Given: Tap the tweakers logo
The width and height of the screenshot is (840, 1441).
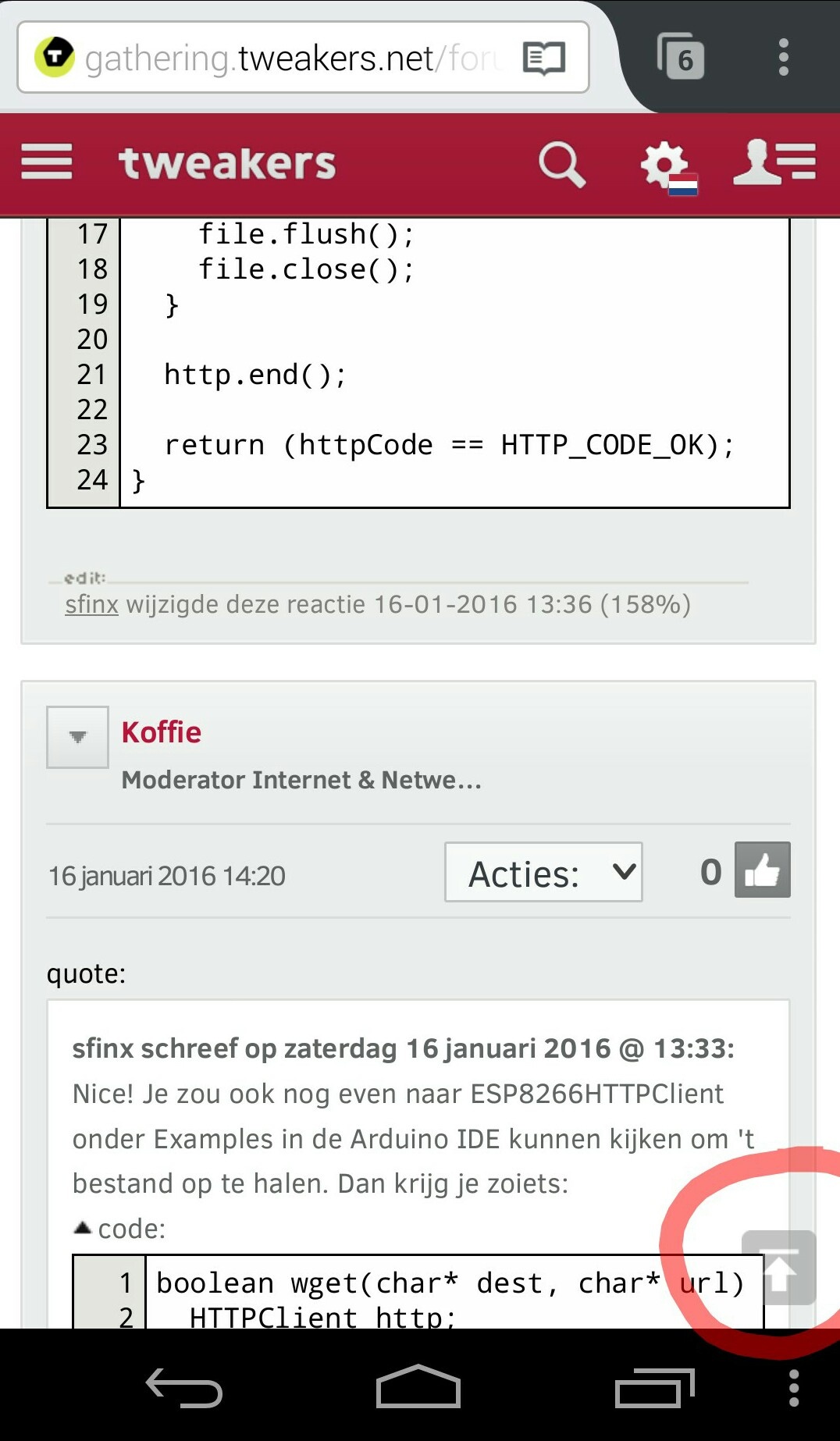Looking at the screenshot, I should pyautogui.click(x=227, y=164).
